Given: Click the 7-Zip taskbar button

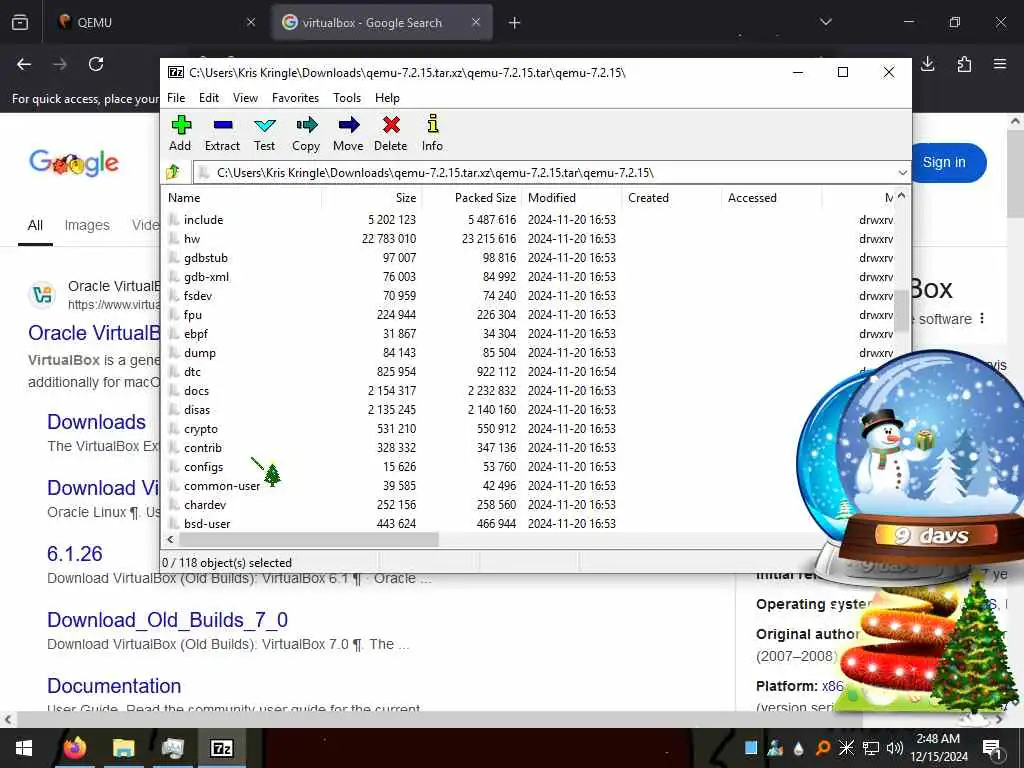Looking at the screenshot, I should point(221,748).
